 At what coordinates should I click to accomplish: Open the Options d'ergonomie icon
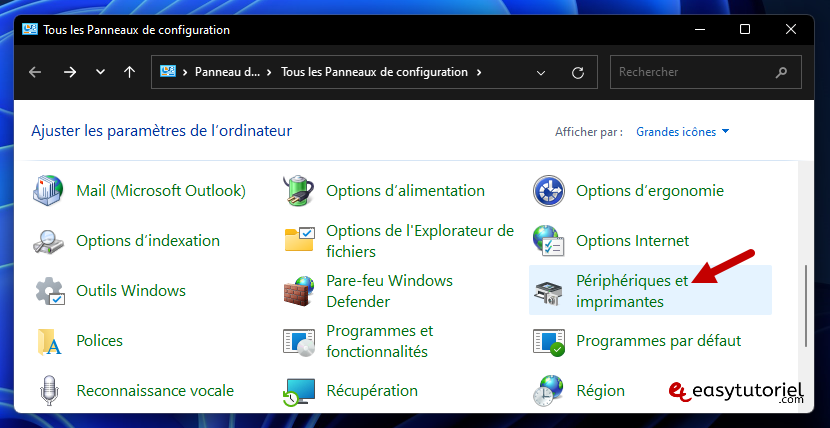pos(548,190)
